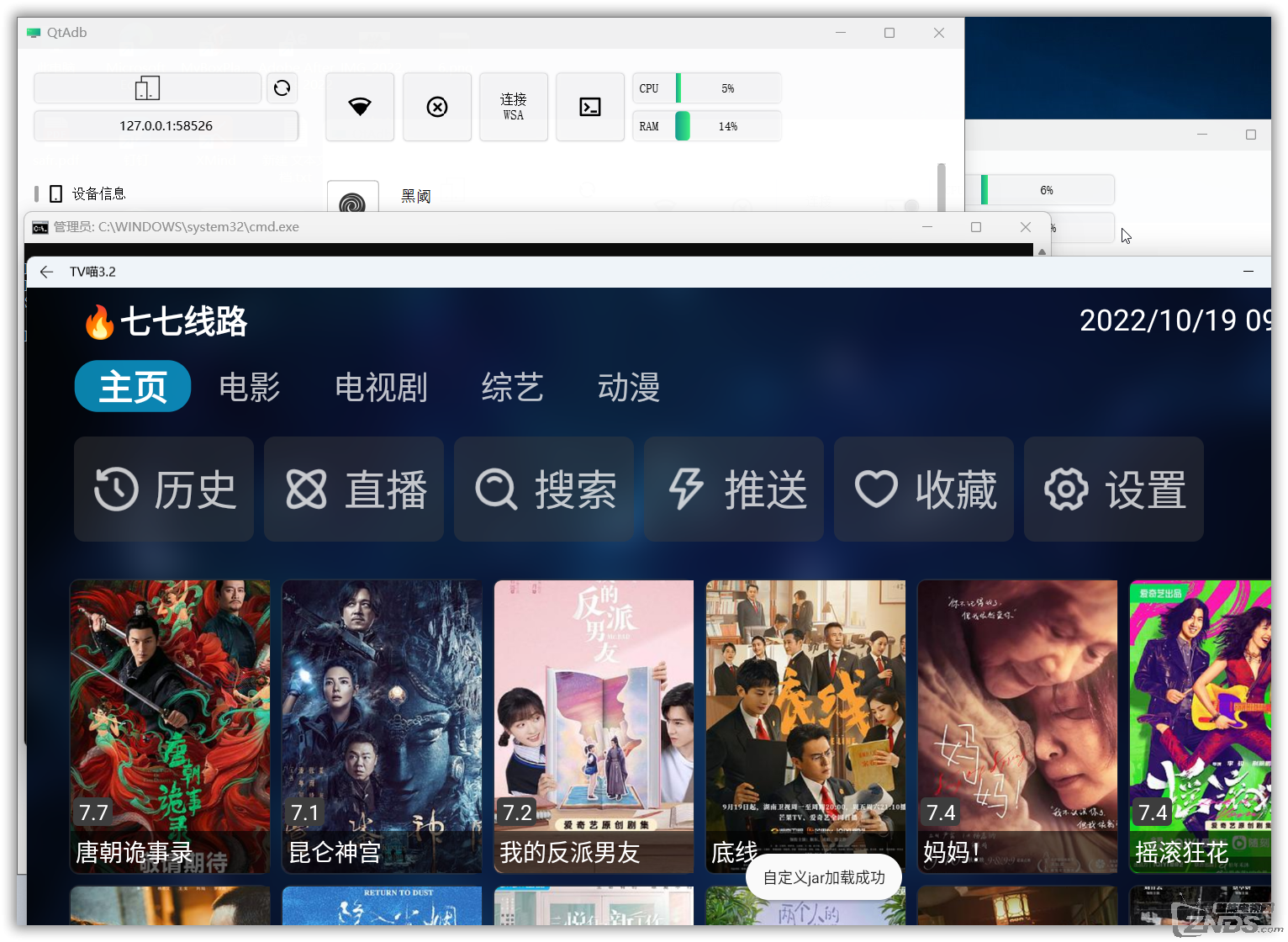1288x942 pixels.
Task: Open the 摇滚狂花 poster
Action: pyautogui.click(x=1201, y=726)
